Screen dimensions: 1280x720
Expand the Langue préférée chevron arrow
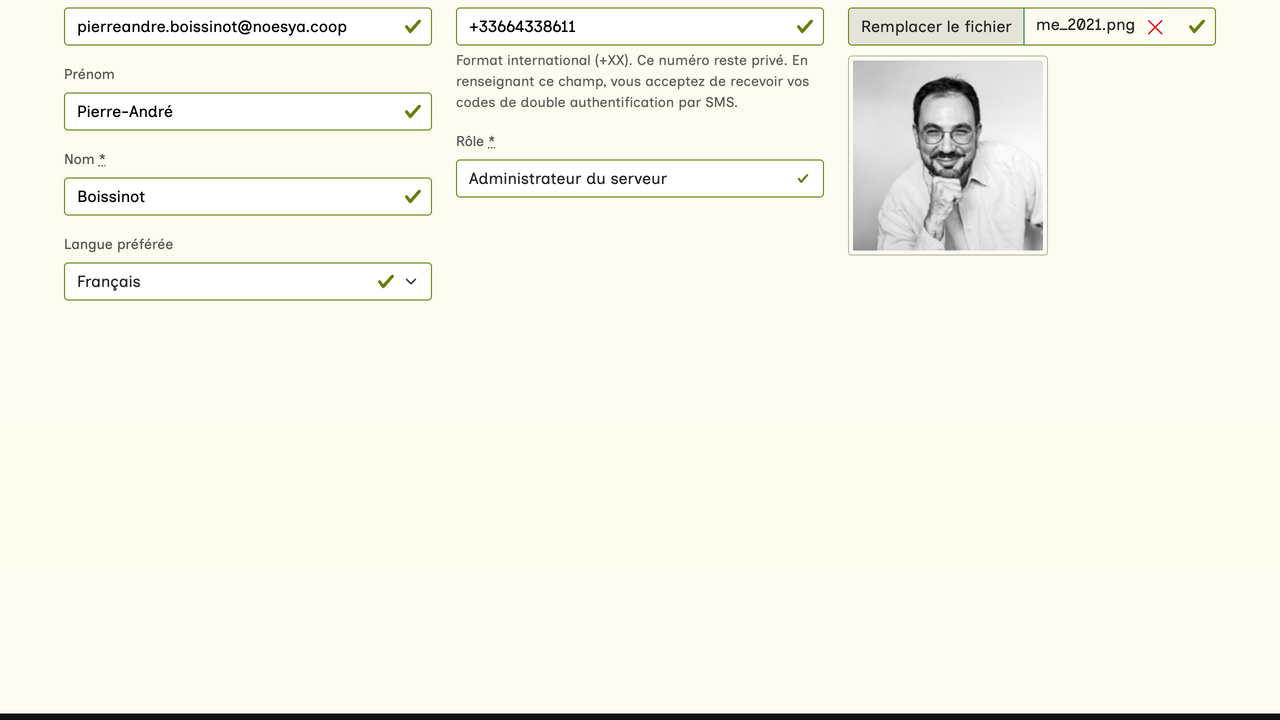pos(411,282)
